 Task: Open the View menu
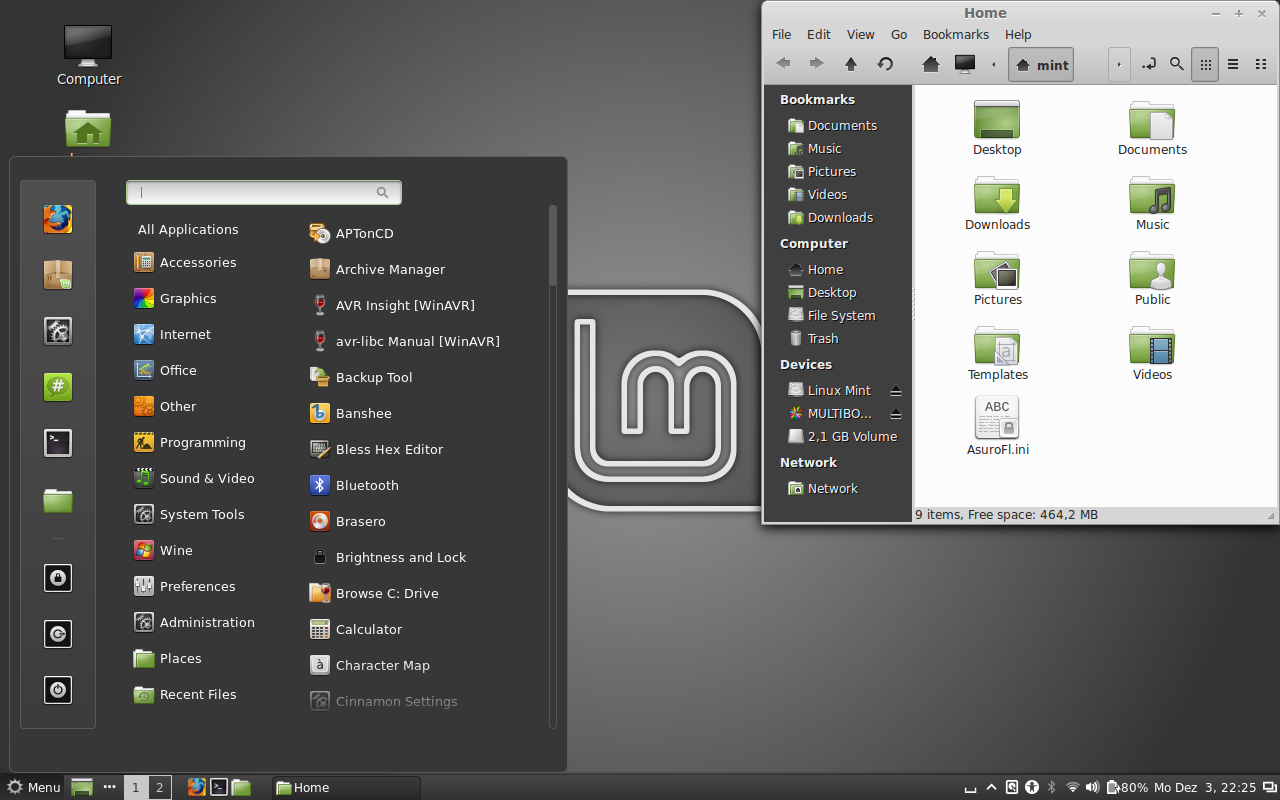(860, 34)
